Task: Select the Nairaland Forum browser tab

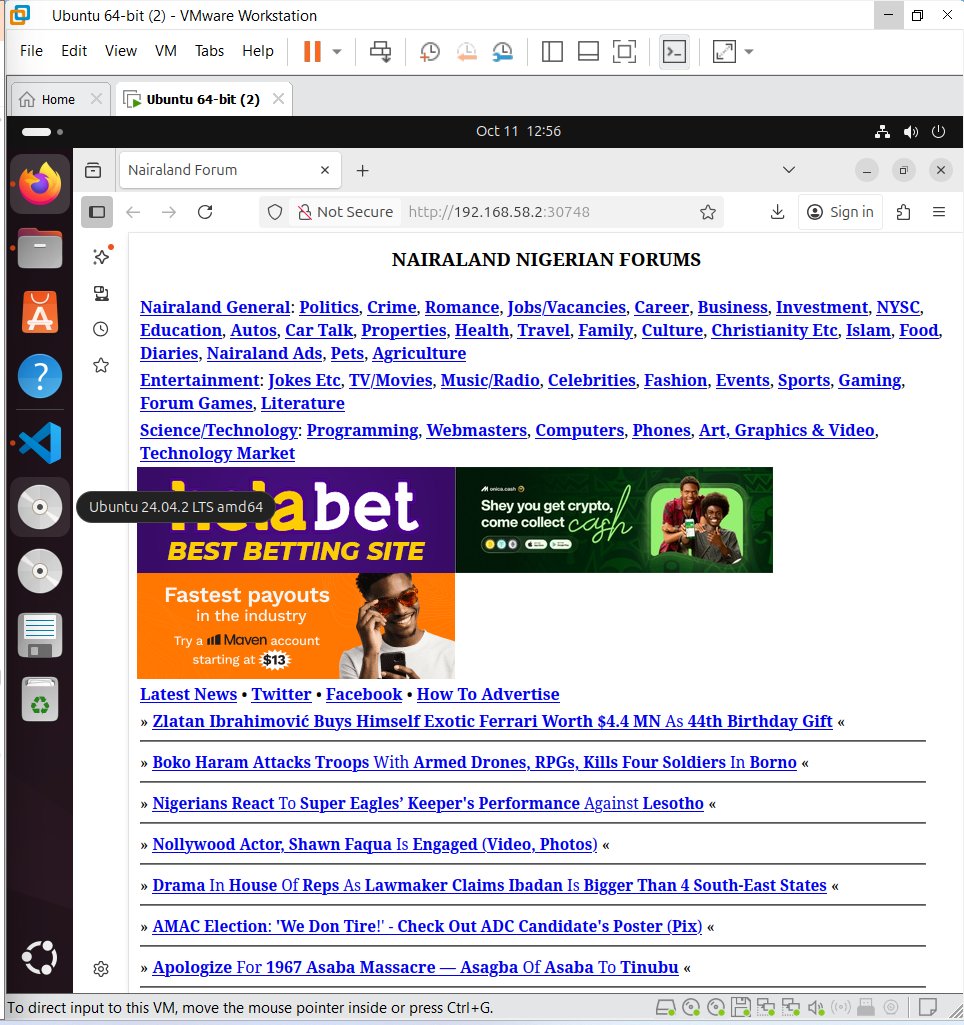Action: click(230, 170)
